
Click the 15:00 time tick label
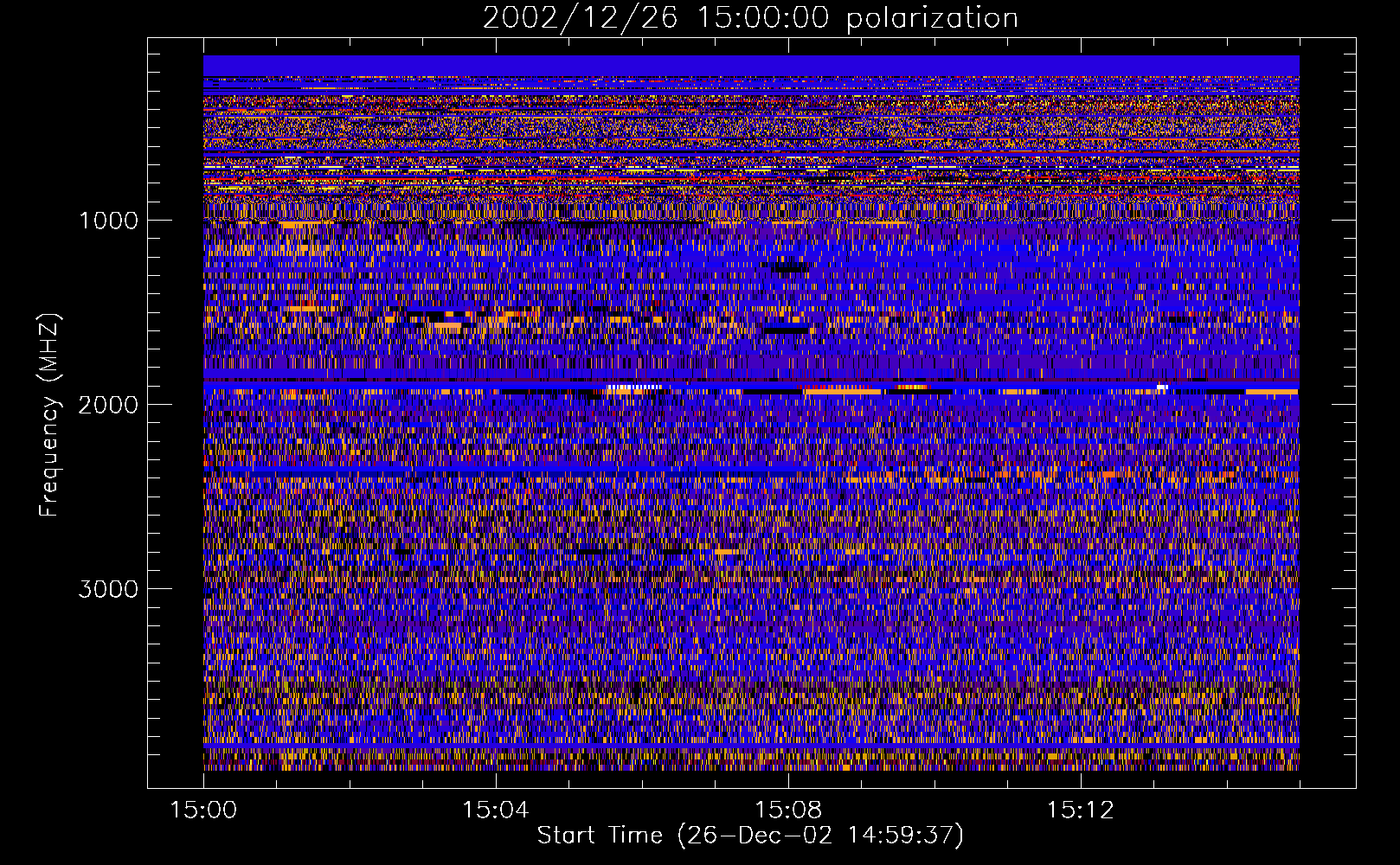coord(203,811)
